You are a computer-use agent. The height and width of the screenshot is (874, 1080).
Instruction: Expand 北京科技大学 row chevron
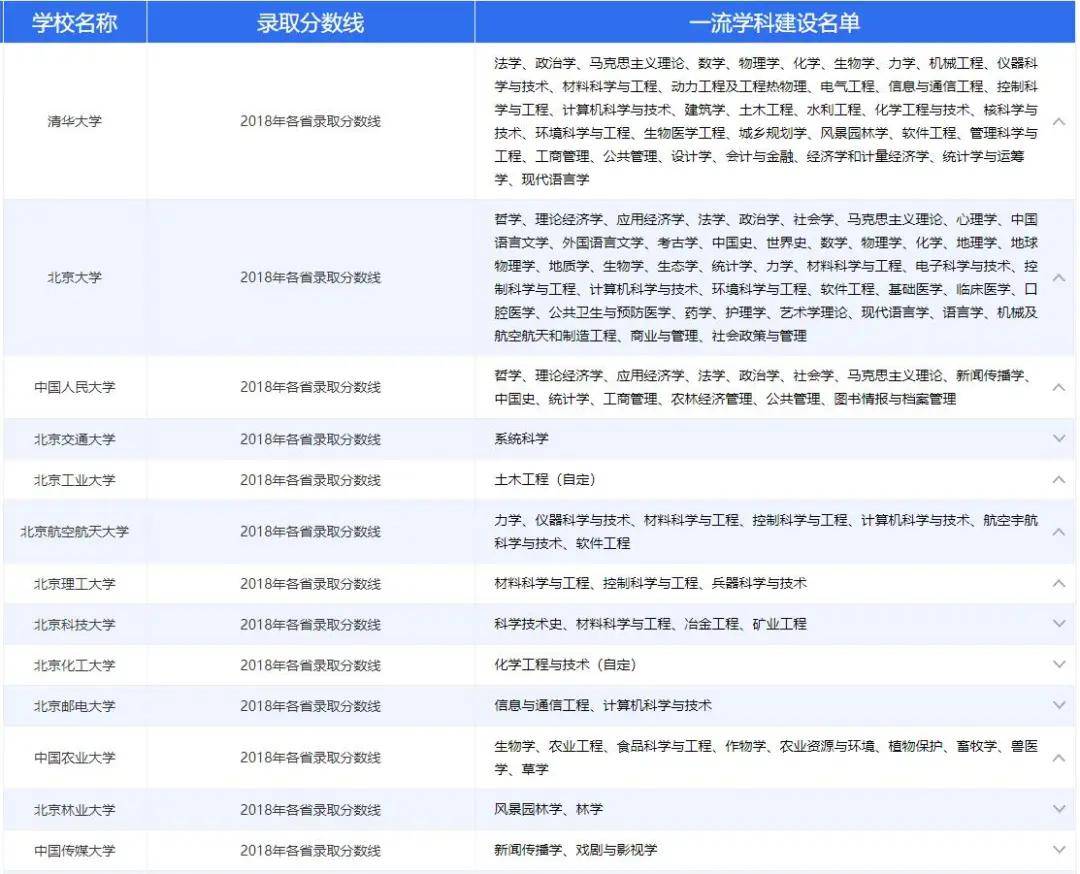[1059, 624]
